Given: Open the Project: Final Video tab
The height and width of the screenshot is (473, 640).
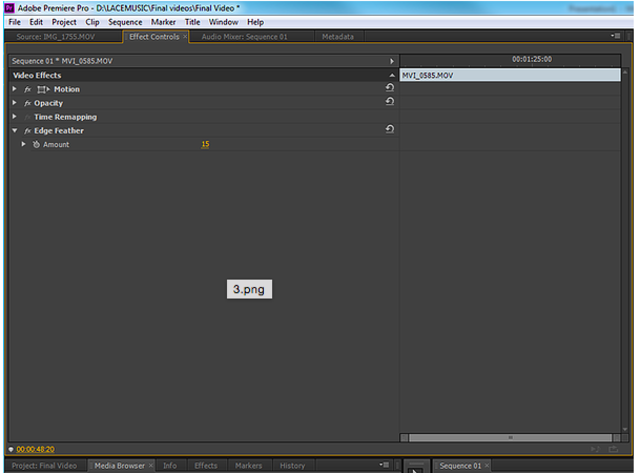Looking at the screenshot, I should [x=44, y=466].
